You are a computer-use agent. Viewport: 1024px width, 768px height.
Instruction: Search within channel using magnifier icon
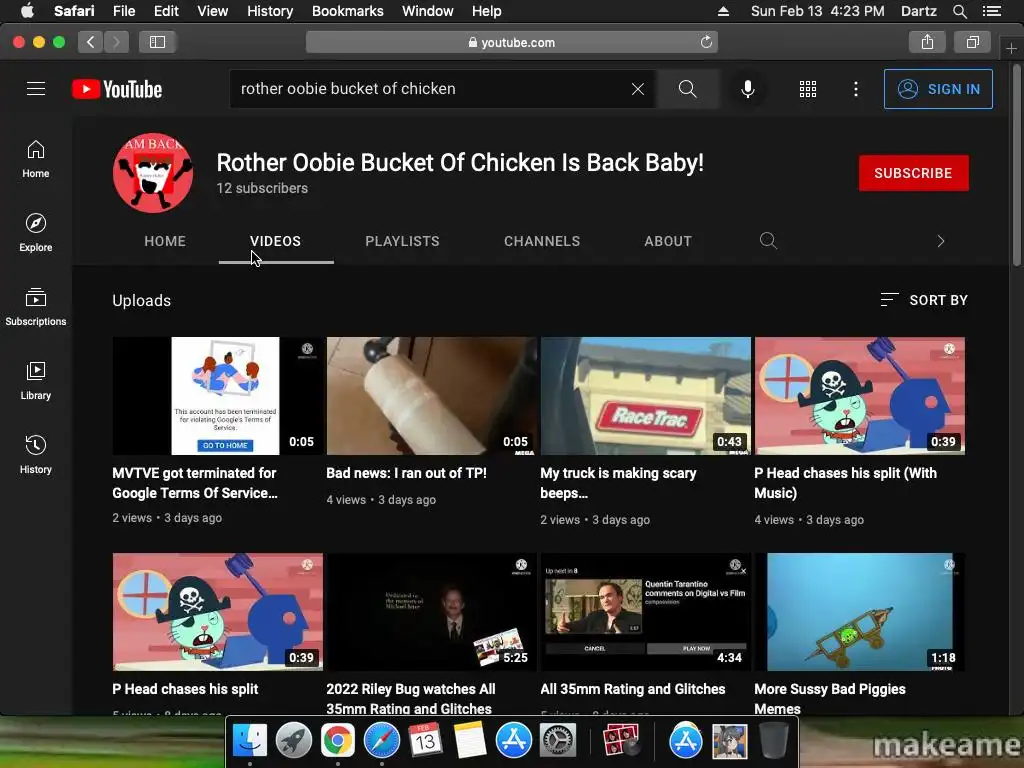(768, 241)
